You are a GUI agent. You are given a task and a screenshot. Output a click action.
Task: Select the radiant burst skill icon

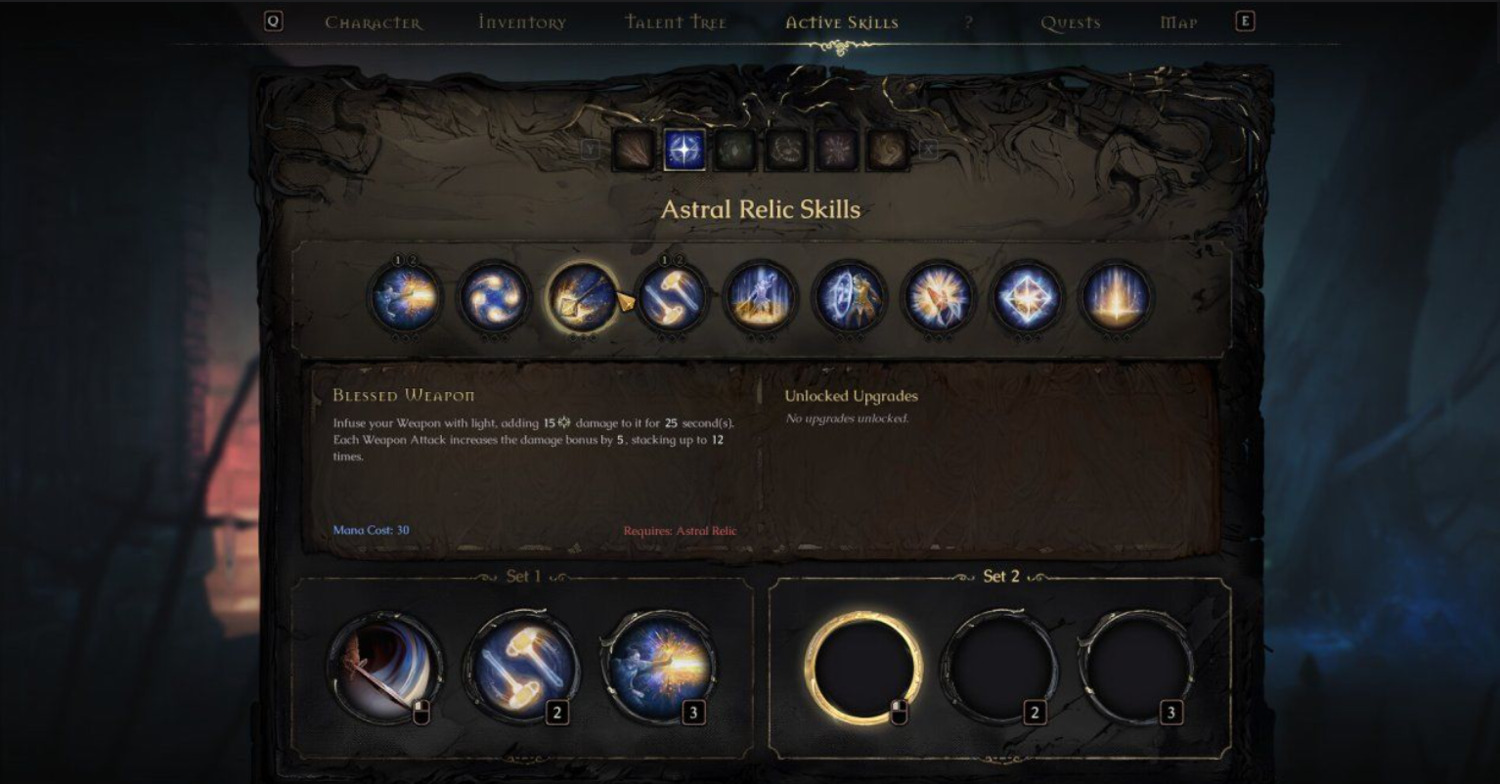pyautogui.click(x=939, y=298)
